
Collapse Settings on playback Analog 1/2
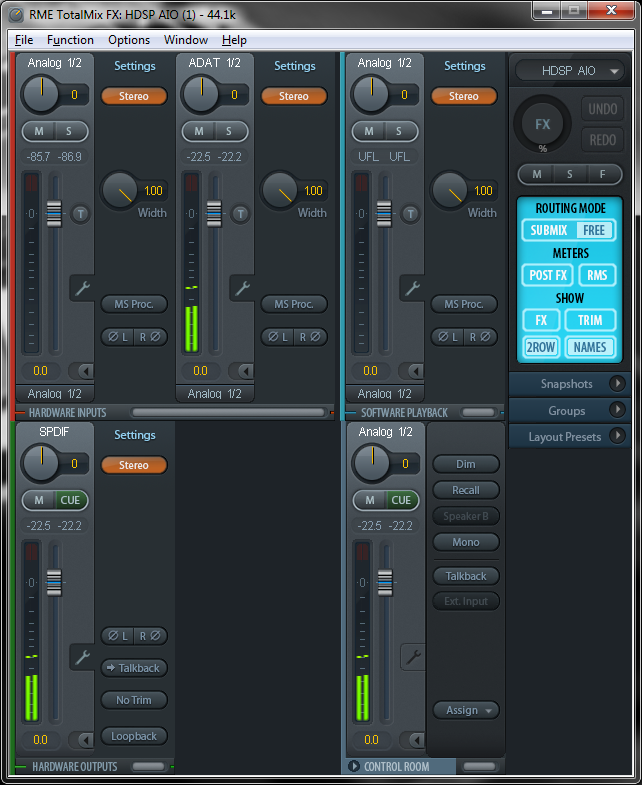(465, 66)
